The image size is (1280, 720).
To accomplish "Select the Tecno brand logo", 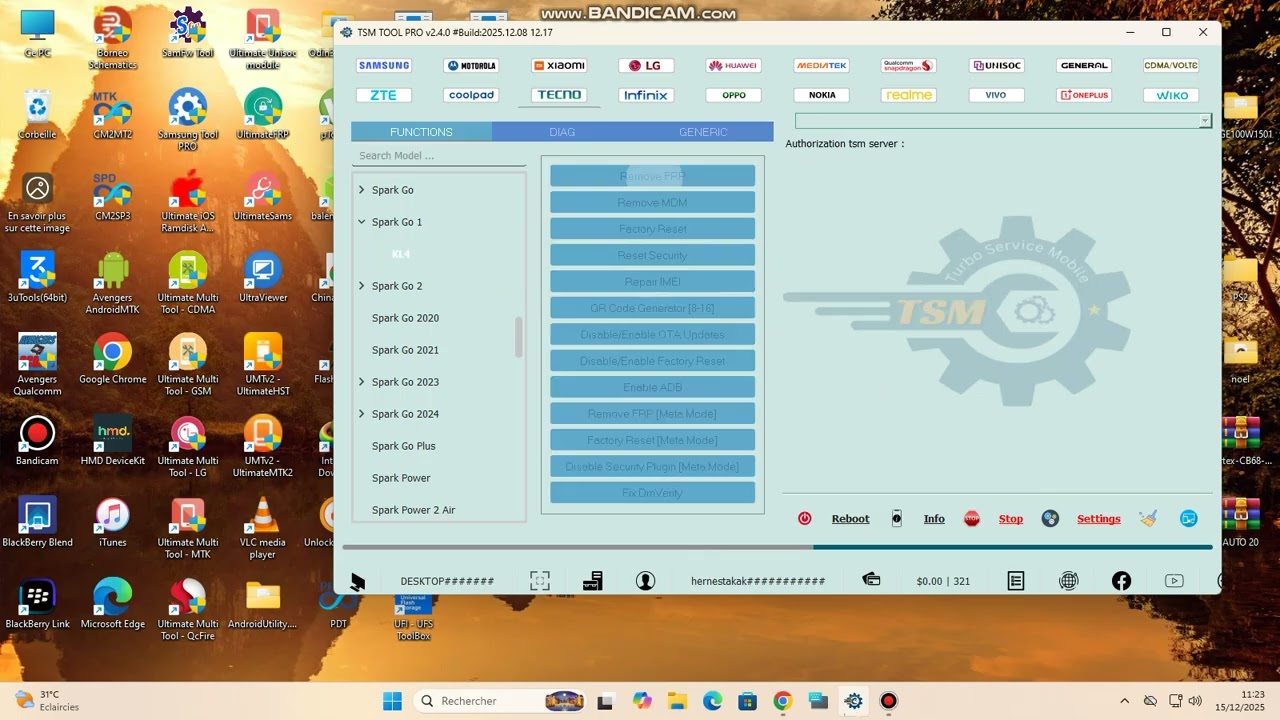I will coord(559,96).
